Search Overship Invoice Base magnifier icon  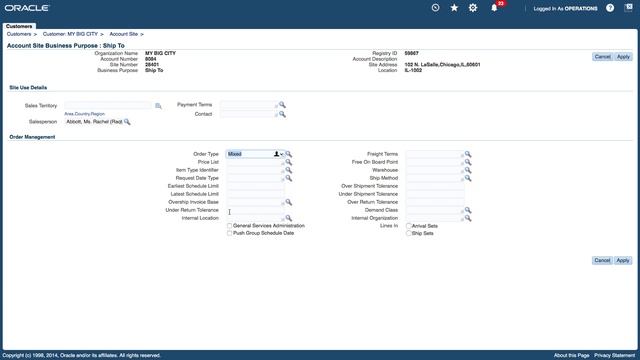tap(289, 202)
